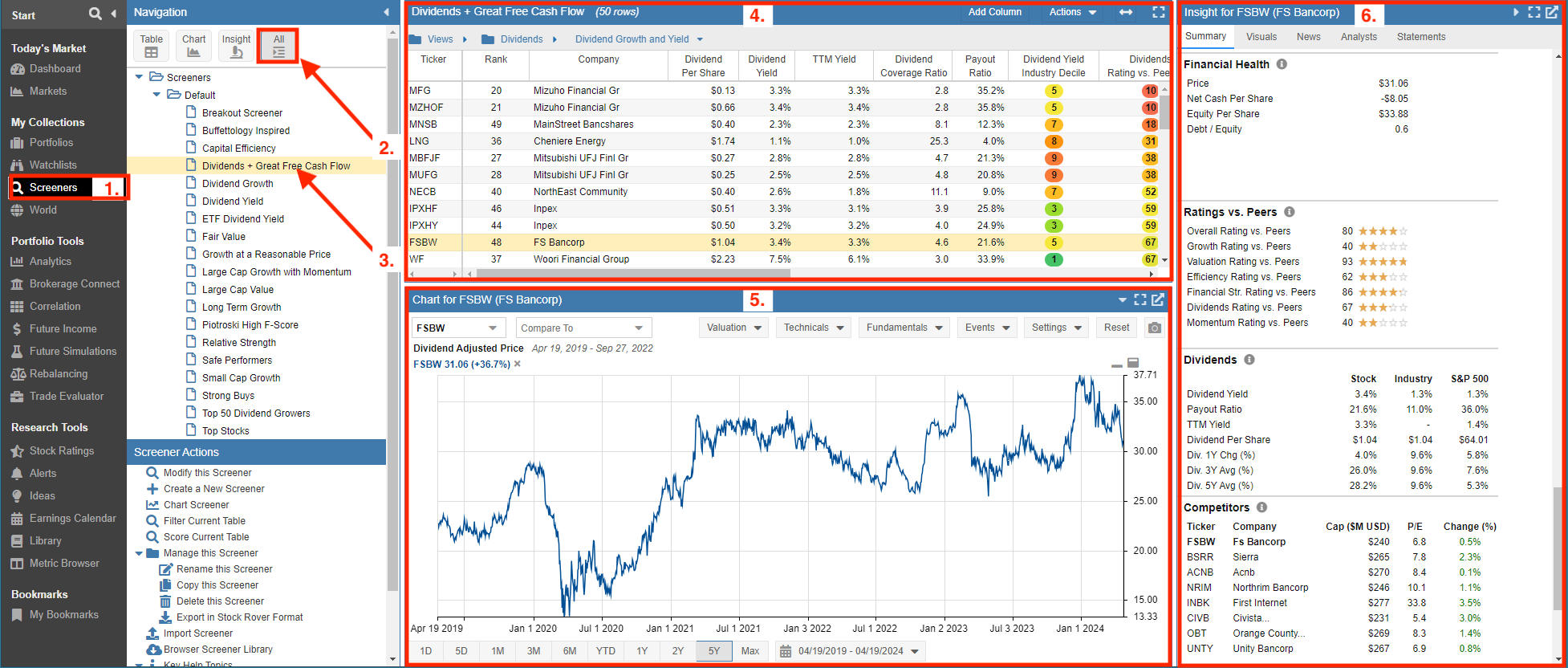This screenshot has width=1568, height=668.
Task: Go to Portfolios in My Collections
Action: tap(51, 143)
